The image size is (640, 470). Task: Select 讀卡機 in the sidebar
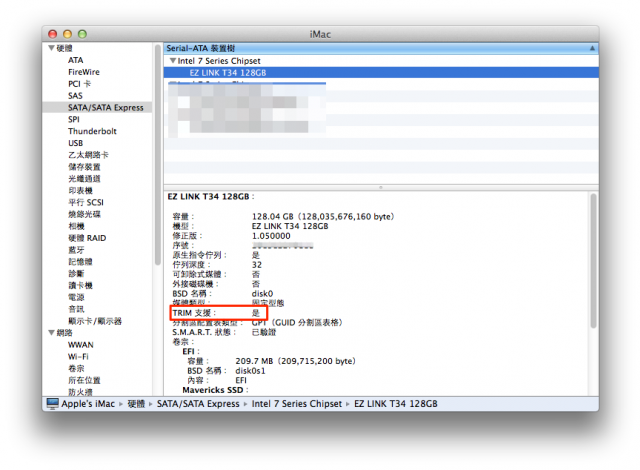click(x=80, y=285)
